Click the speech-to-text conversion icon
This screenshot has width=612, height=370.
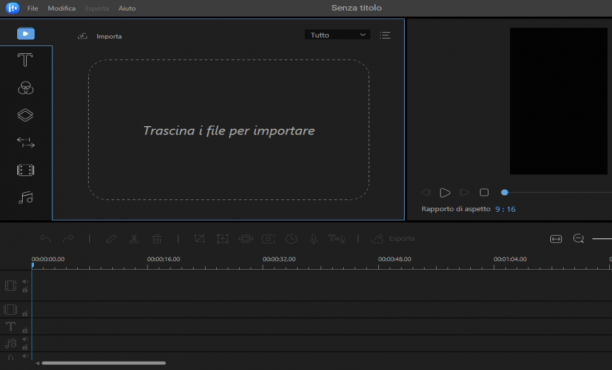(x=336, y=238)
